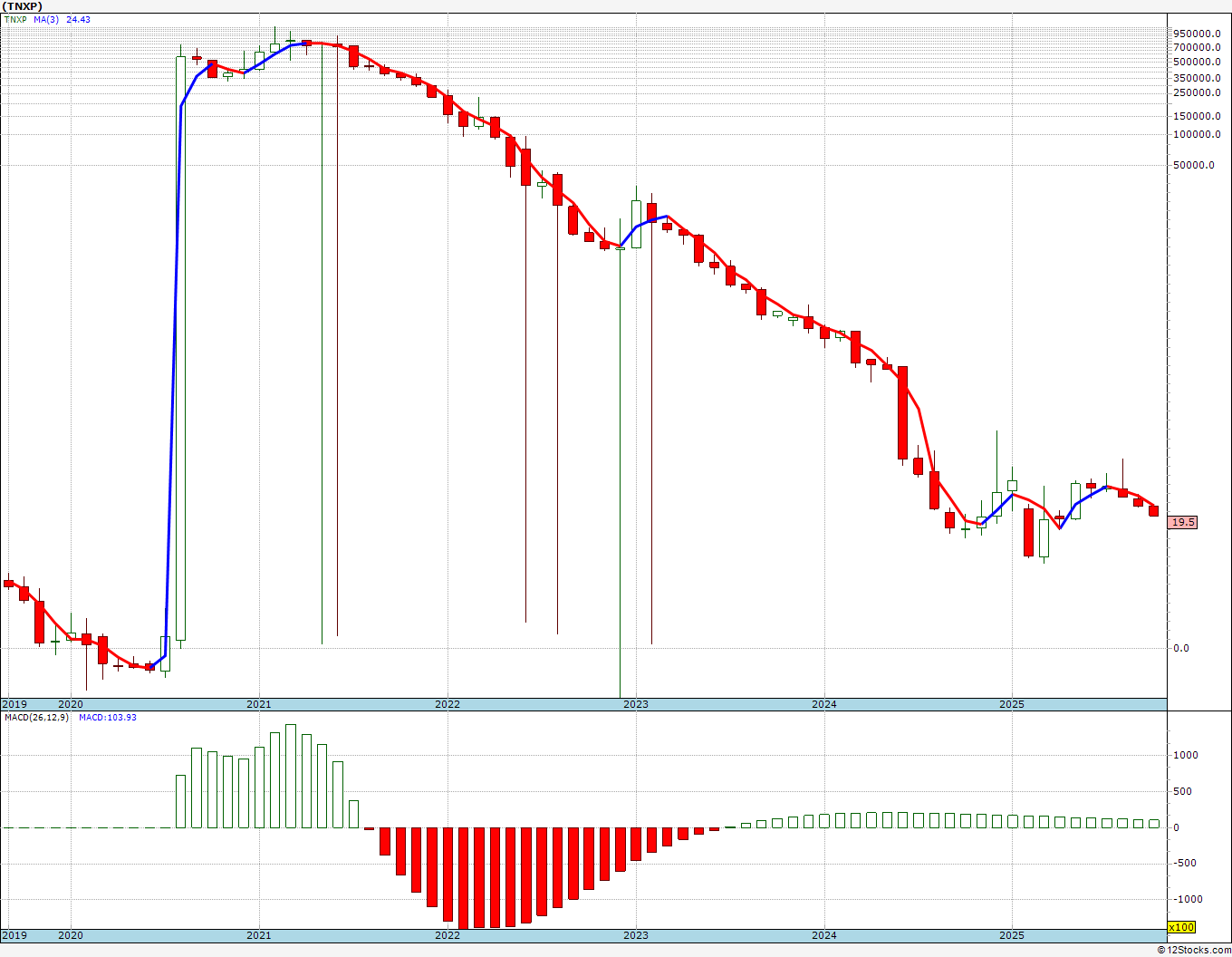Viewport: 1232px width, 957px height.
Task: Click the current price tag 19.5
Action: coord(1183,522)
